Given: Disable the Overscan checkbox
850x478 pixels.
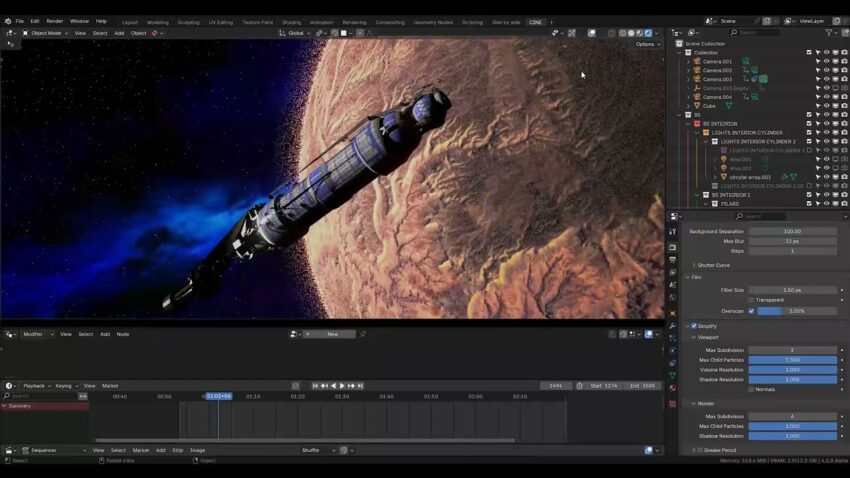Looking at the screenshot, I should (751, 311).
